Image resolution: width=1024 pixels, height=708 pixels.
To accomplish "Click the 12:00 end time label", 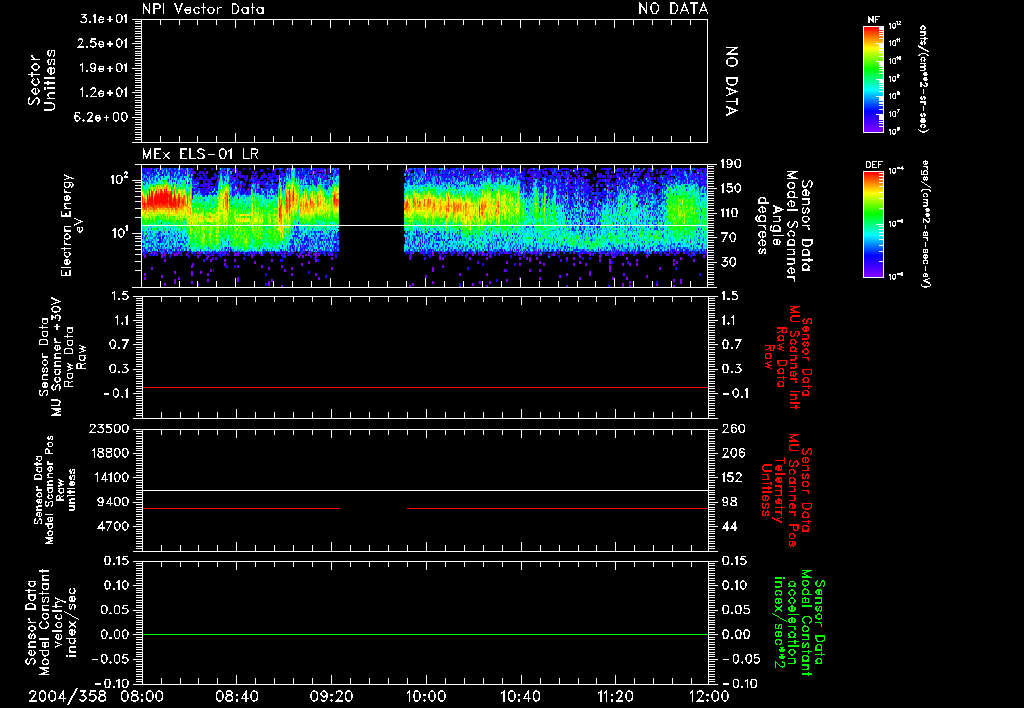I will tap(709, 695).
